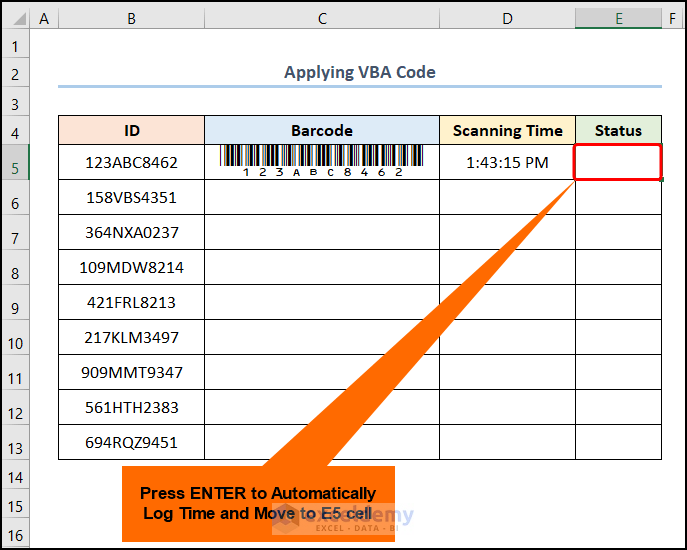Click empty Barcode cell beside 421FRL8213

pos(322,302)
